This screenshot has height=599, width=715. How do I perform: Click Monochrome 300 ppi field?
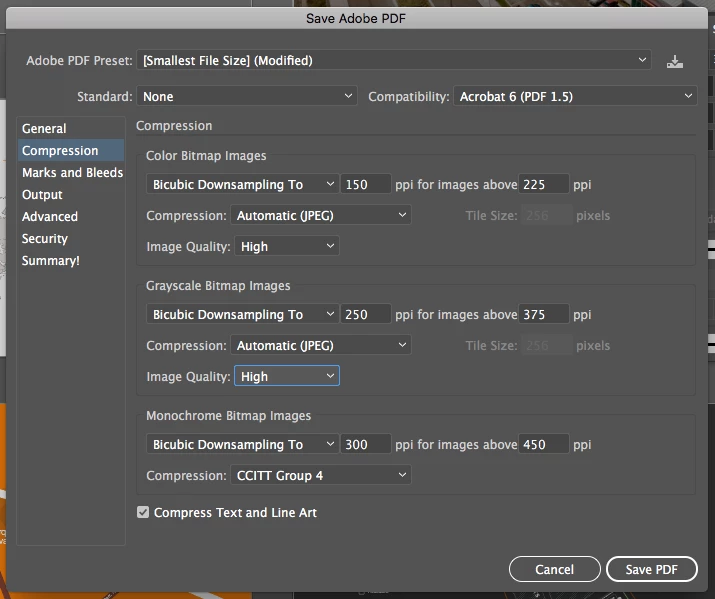(x=366, y=444)
